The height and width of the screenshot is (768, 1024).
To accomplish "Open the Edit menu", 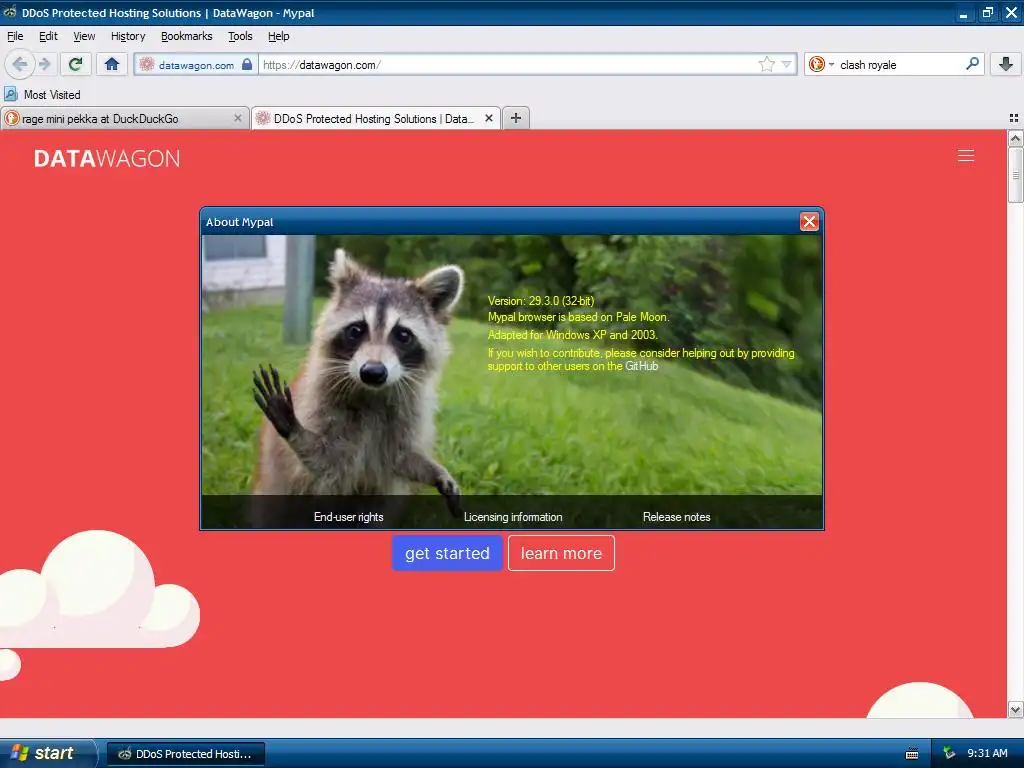I will coord(48,36).
